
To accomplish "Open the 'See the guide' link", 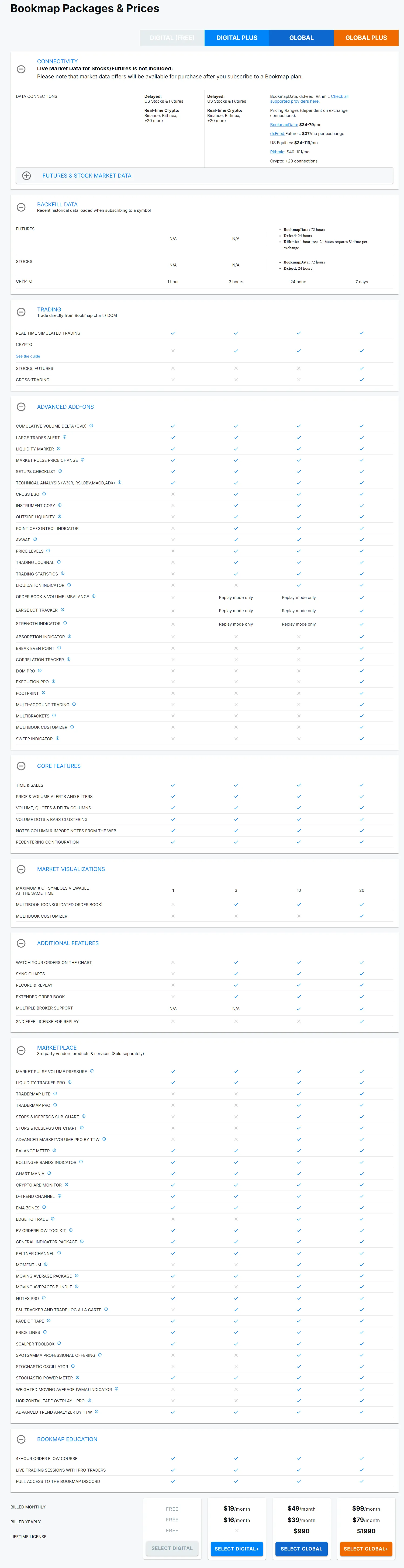I will [28, 357].
